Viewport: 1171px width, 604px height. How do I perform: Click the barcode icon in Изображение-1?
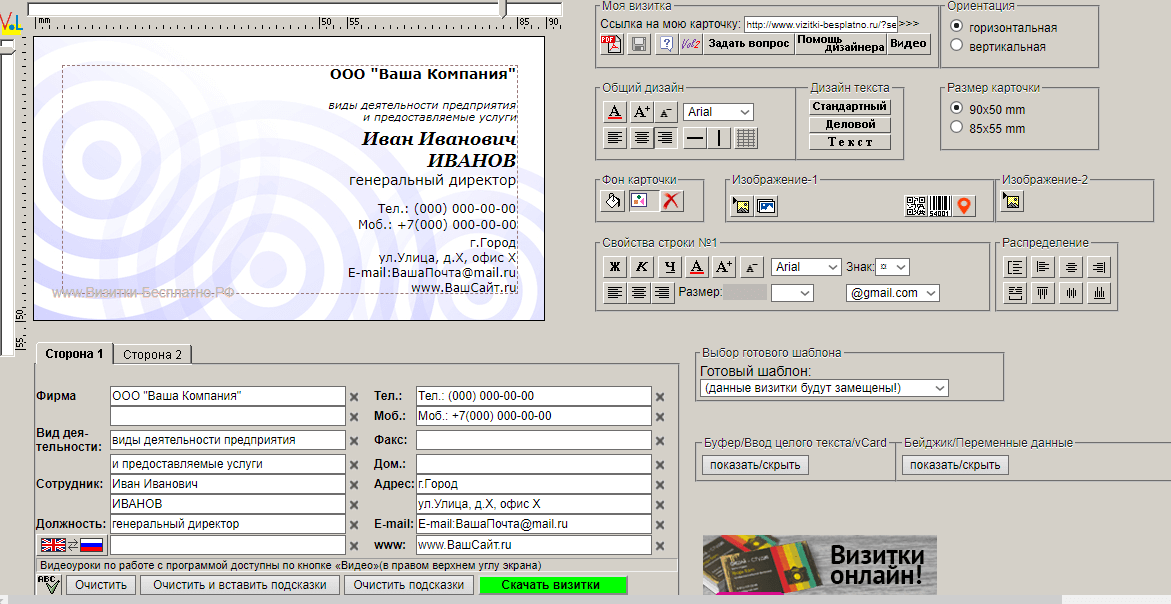point(939,205)
